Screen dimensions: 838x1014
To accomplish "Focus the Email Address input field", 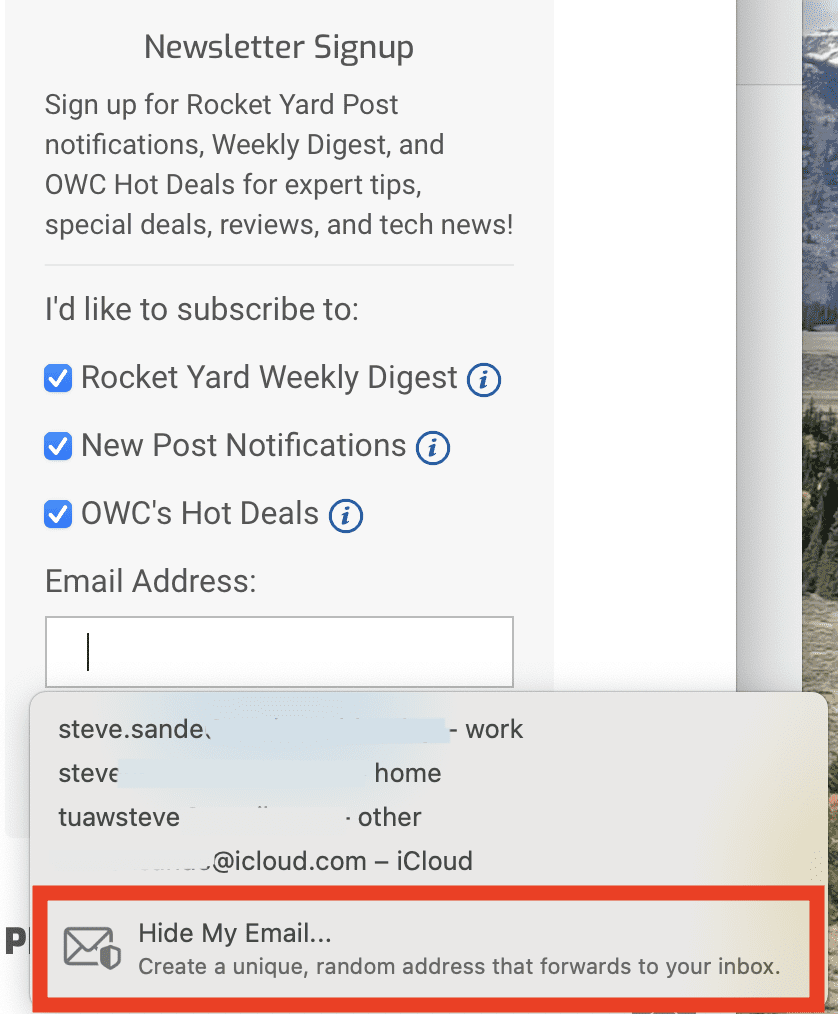I will [x=279, y=651].
